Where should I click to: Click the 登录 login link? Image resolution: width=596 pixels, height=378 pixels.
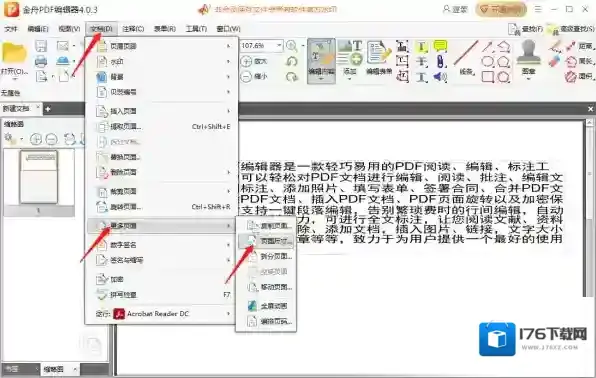click(456, 10)
